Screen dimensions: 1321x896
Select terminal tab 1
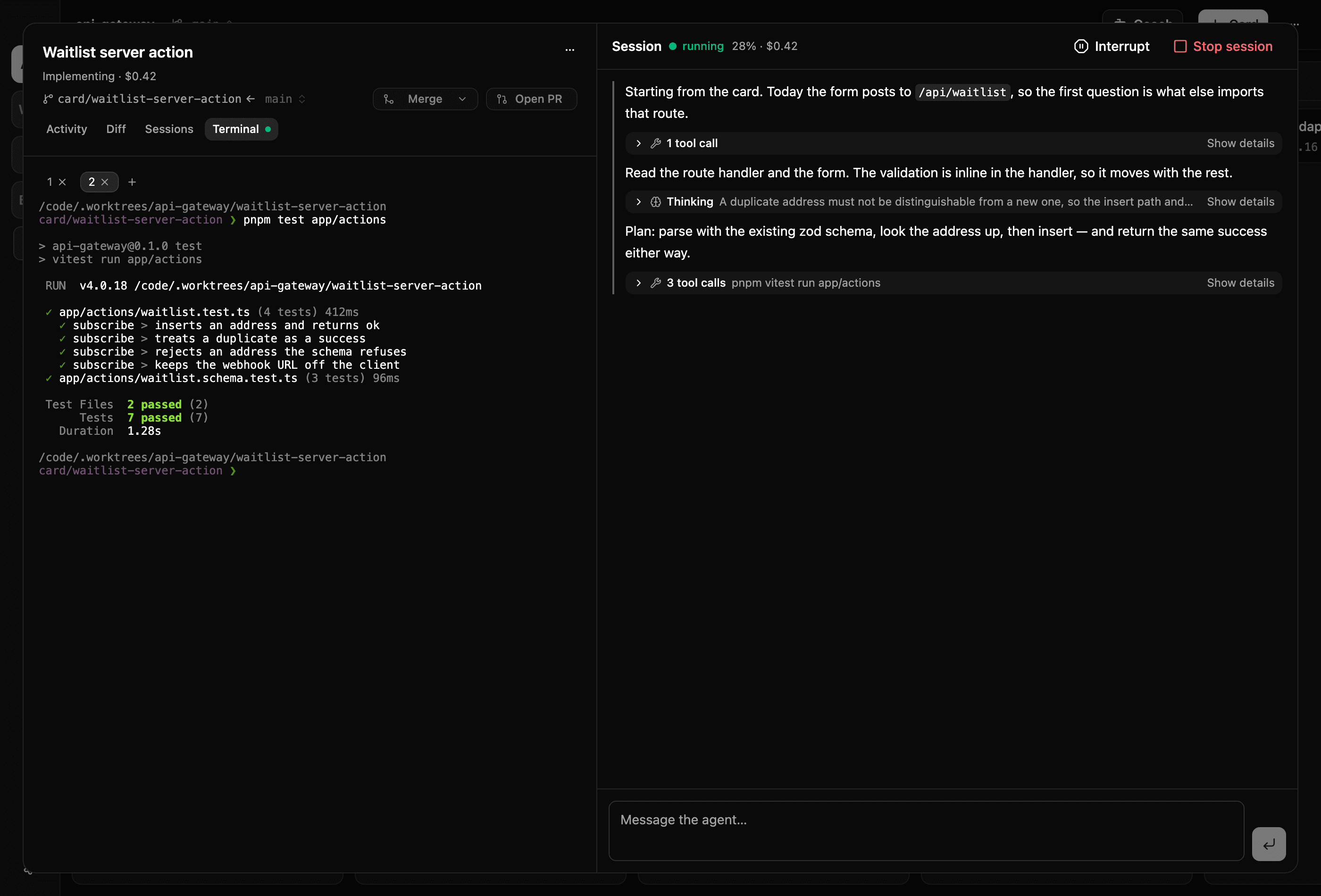pos(50,182)
